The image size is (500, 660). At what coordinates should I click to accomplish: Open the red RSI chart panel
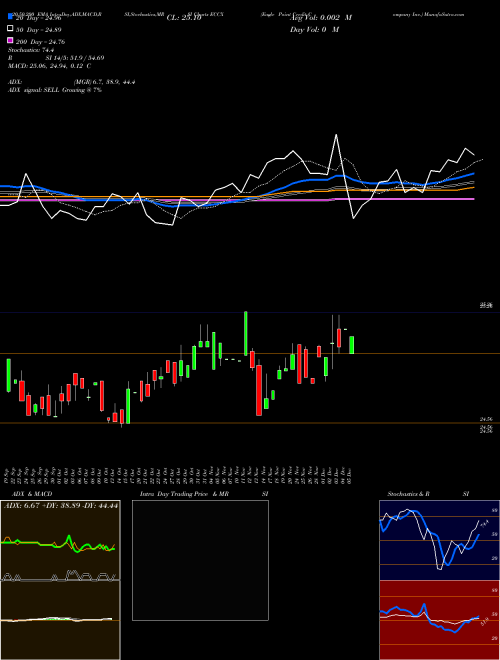click(439, 620)
